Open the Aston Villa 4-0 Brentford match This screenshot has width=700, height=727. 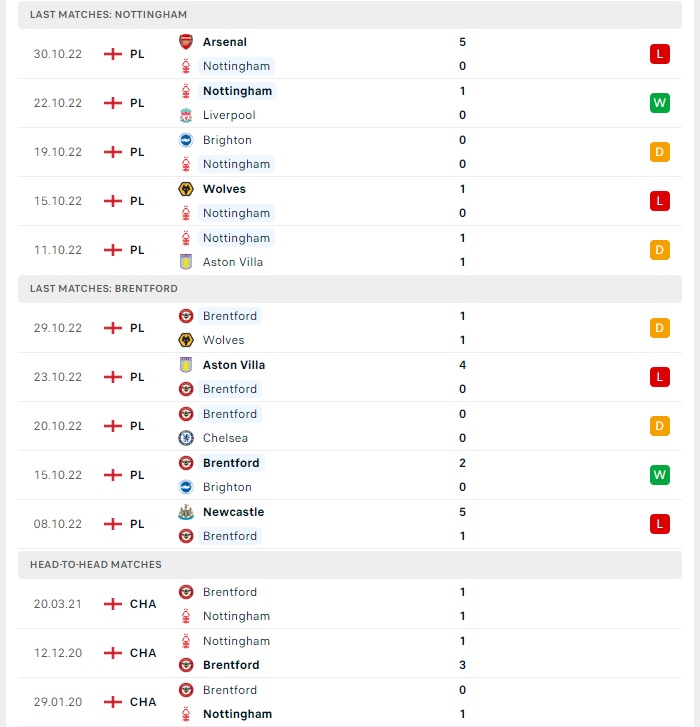click(350, 377)
